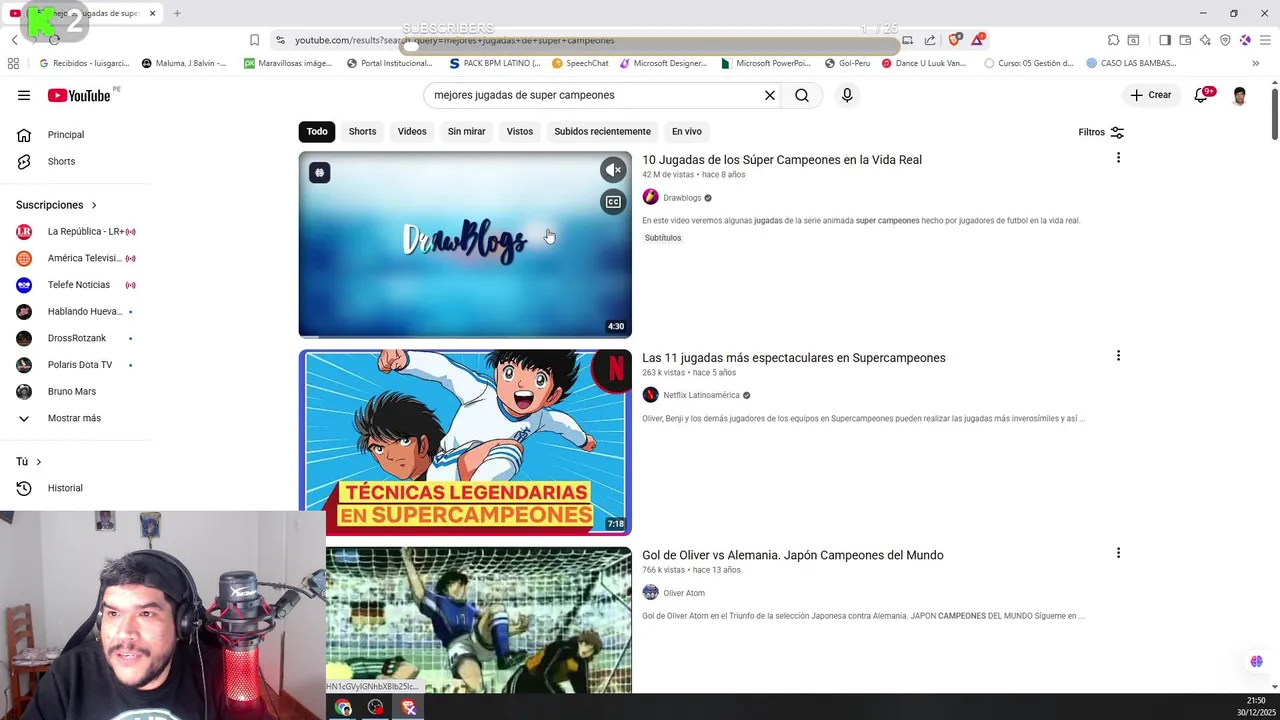Open the Gol-Peru bookmark
Viewport: 1280px width, 720px height.
click(847, 63)
